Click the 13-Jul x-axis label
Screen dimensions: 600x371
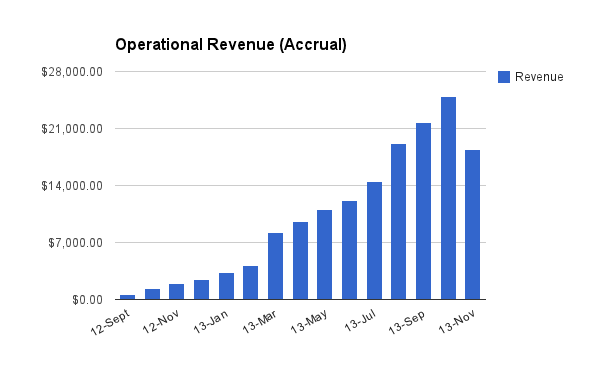coord(360,321)
